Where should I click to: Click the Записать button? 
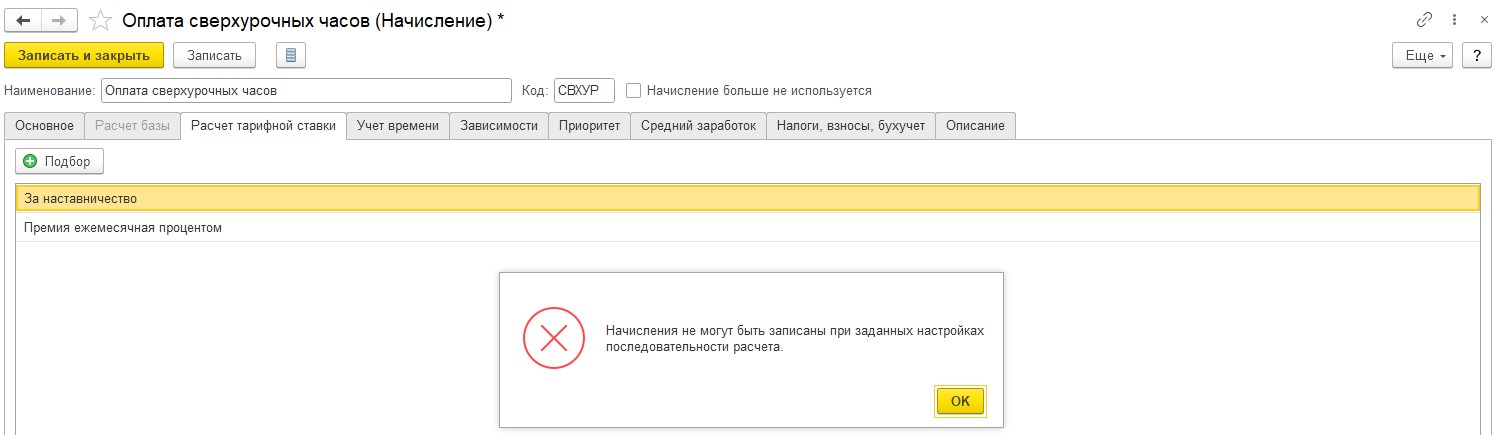coord(215,55)
